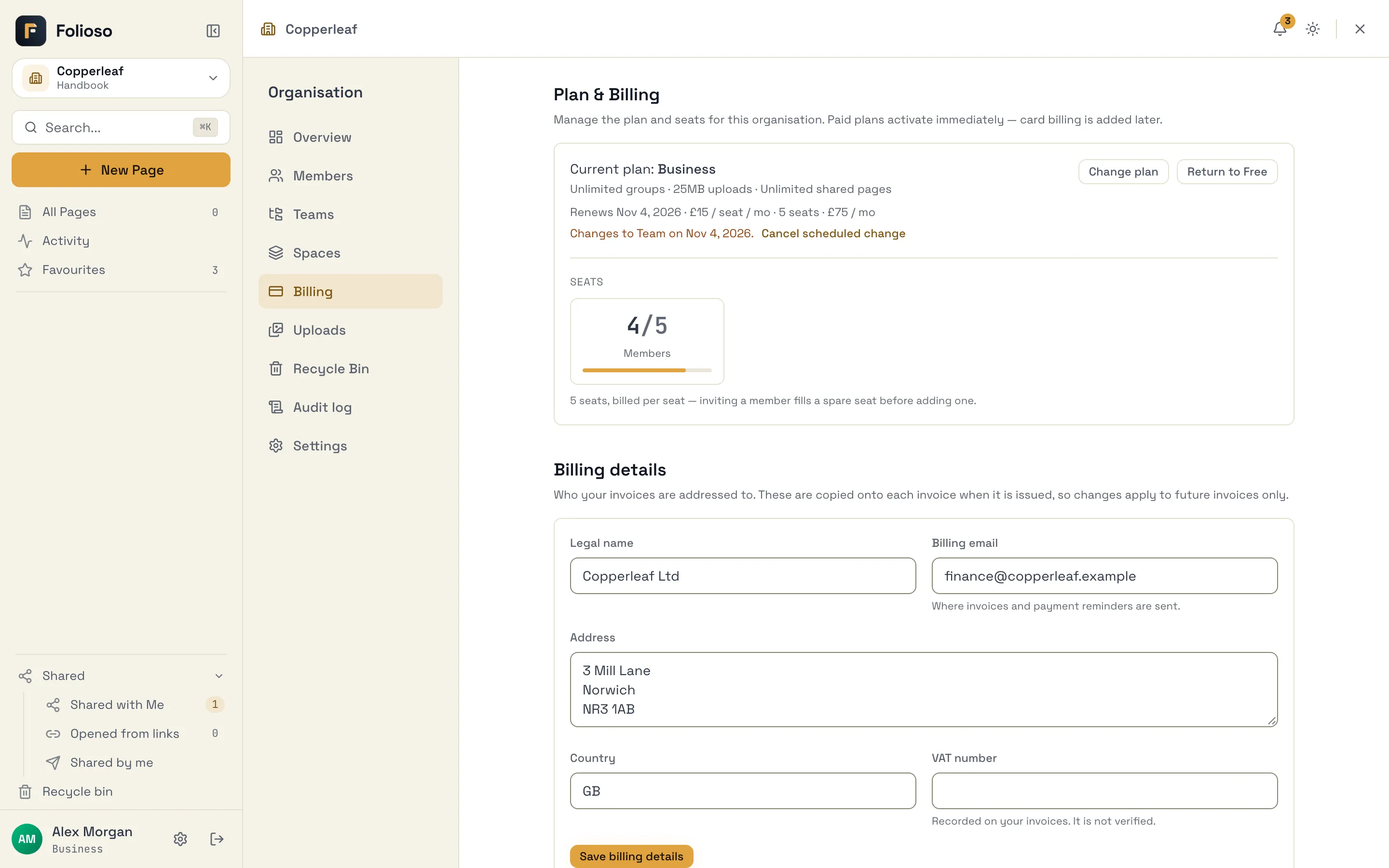Image resolution: width=1389 pixels, height=868 pixels.
Task: Open the sidebar Recycle bin
Action: coord(121,791)
